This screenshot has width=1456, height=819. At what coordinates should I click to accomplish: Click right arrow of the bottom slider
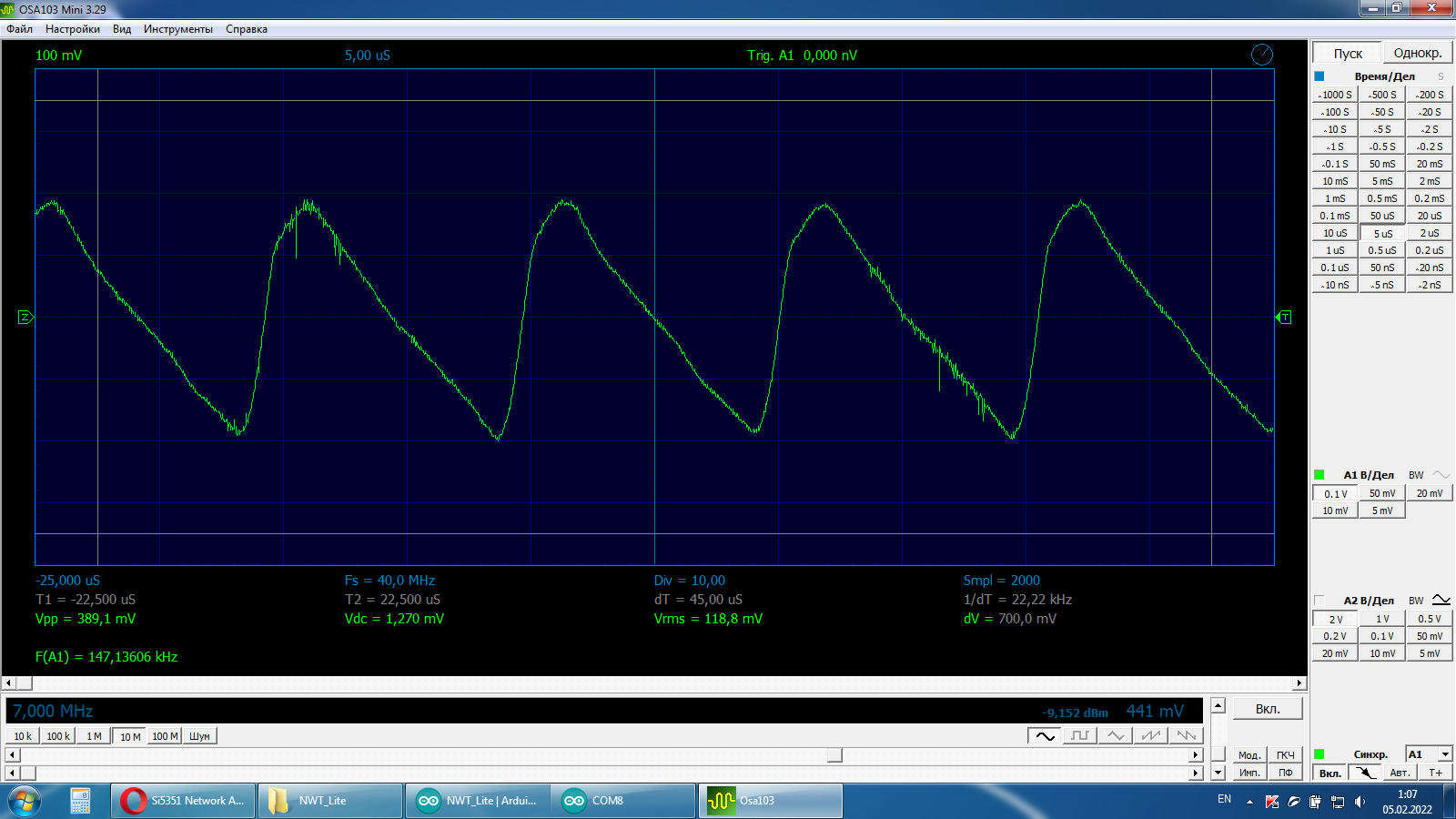point(1197,773)
